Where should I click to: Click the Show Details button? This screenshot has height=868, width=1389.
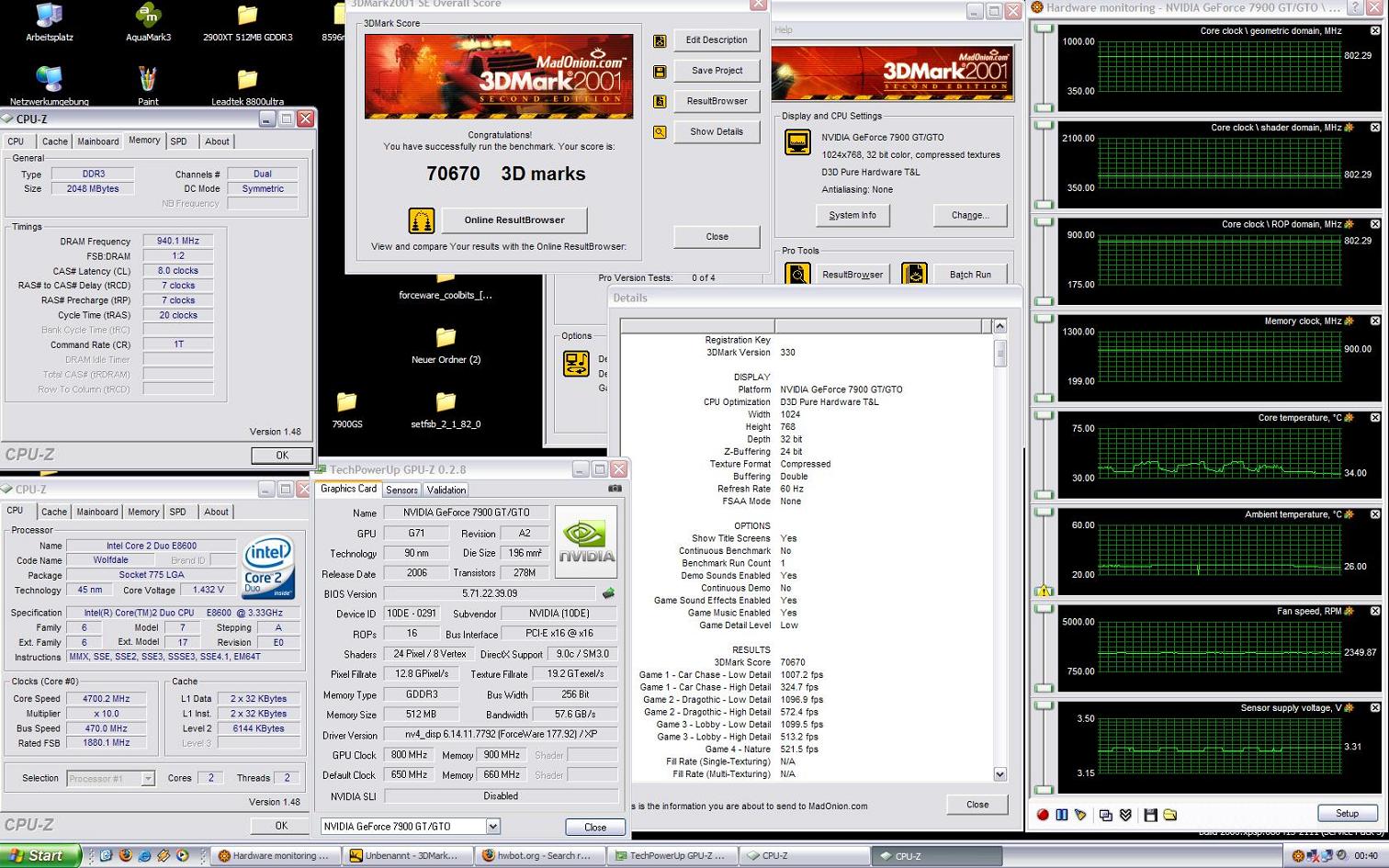(717, 131)
